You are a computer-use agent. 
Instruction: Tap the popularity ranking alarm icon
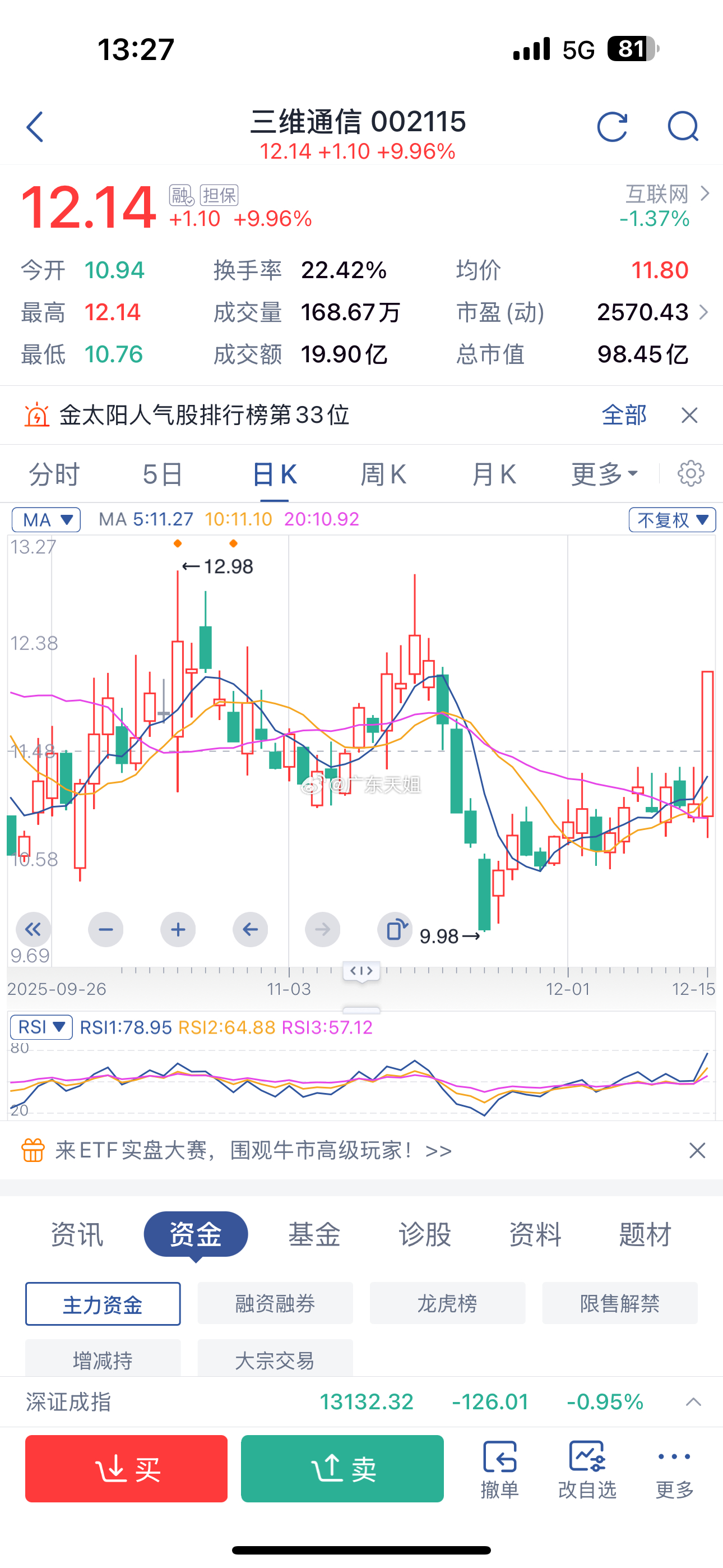click(x=36, y=415)
